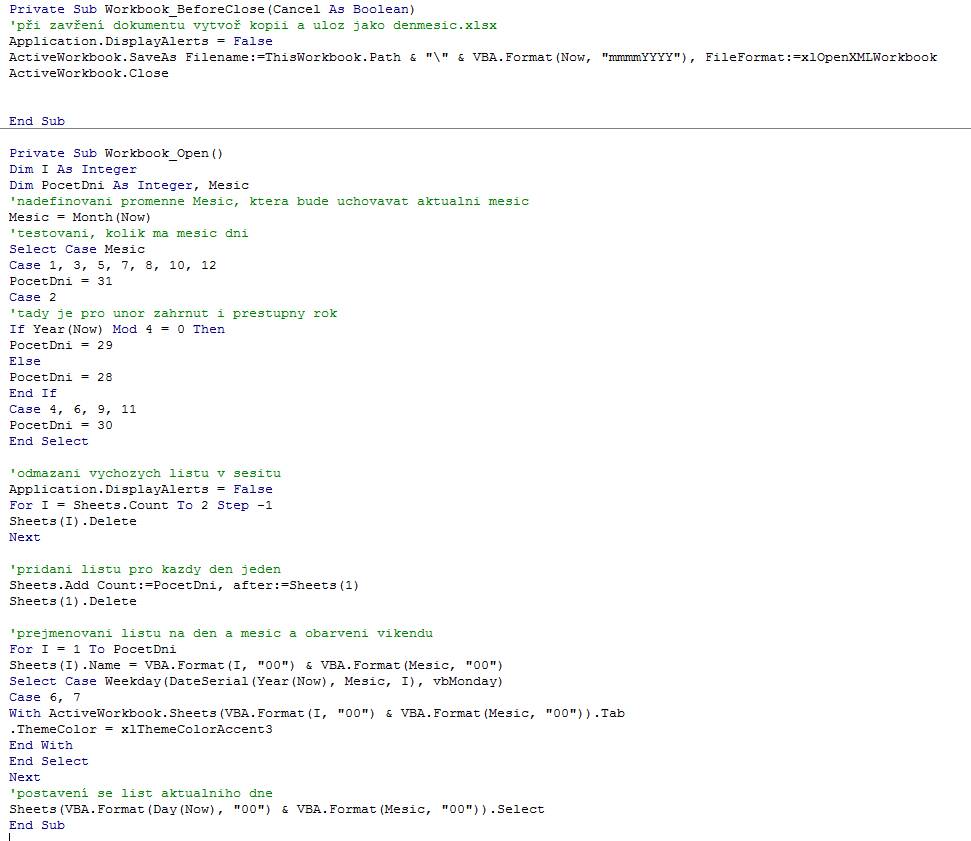Click the 'Sheets.Add Count:=PocetDni' line

point(184,585)
